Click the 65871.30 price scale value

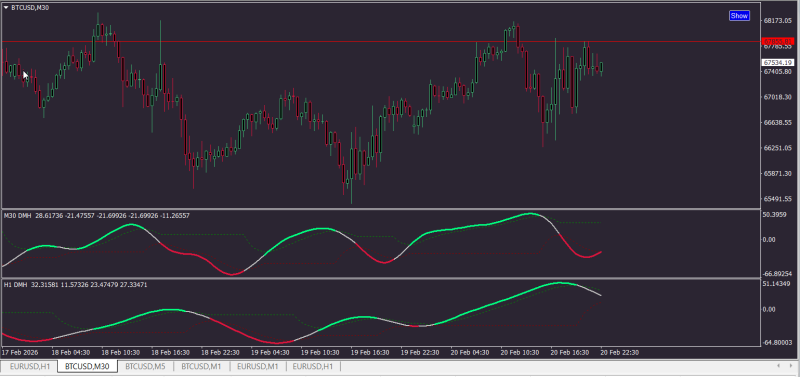[778, 173]
